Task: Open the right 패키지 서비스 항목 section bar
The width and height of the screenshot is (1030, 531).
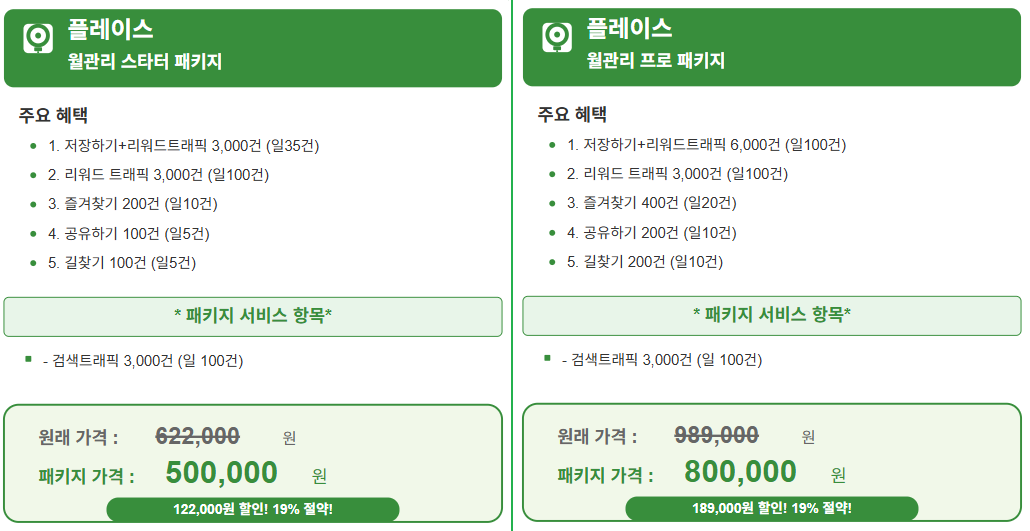Action: coord(772,315)
